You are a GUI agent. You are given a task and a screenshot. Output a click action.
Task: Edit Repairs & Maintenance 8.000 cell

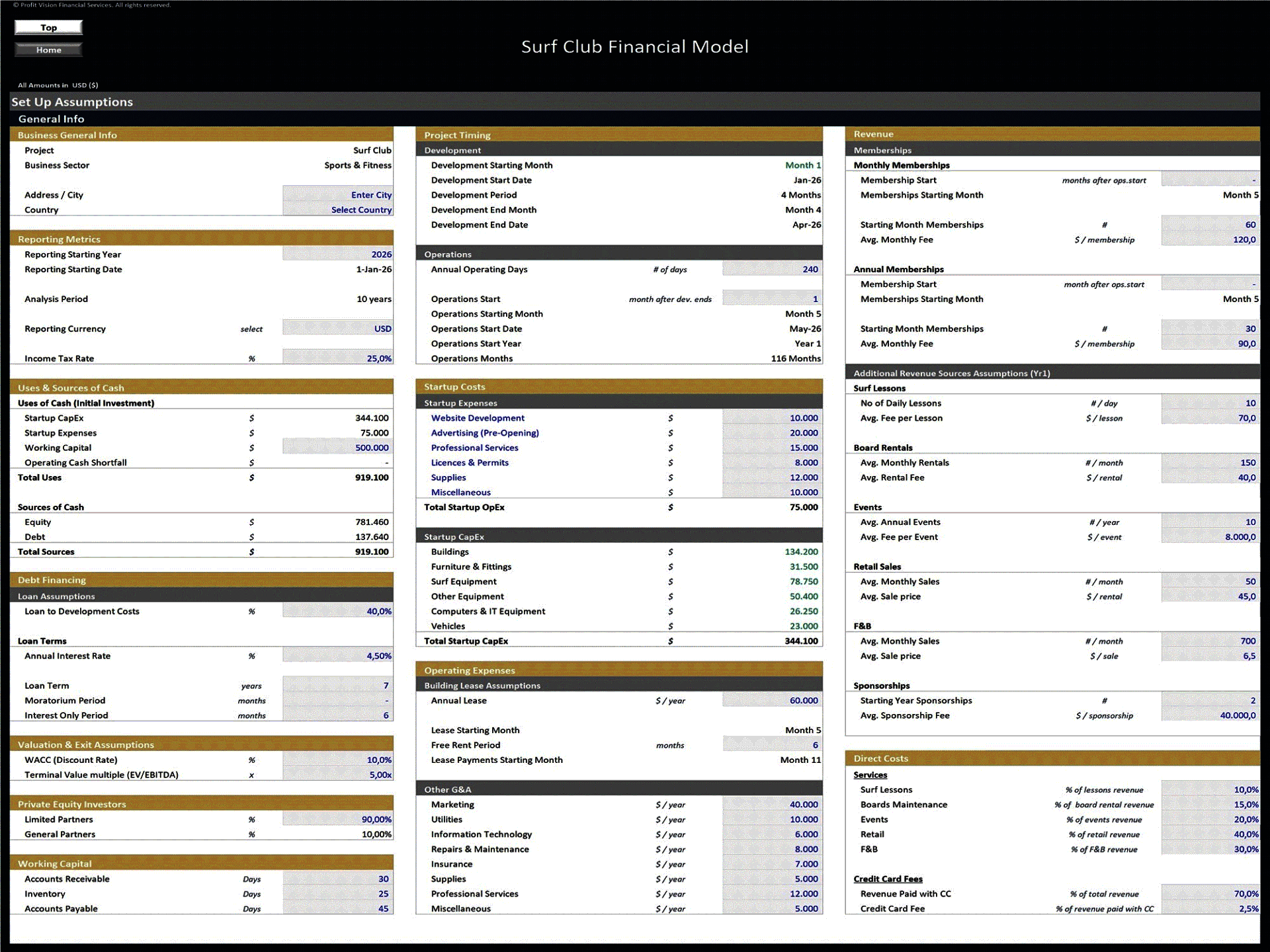click(773, 849)
